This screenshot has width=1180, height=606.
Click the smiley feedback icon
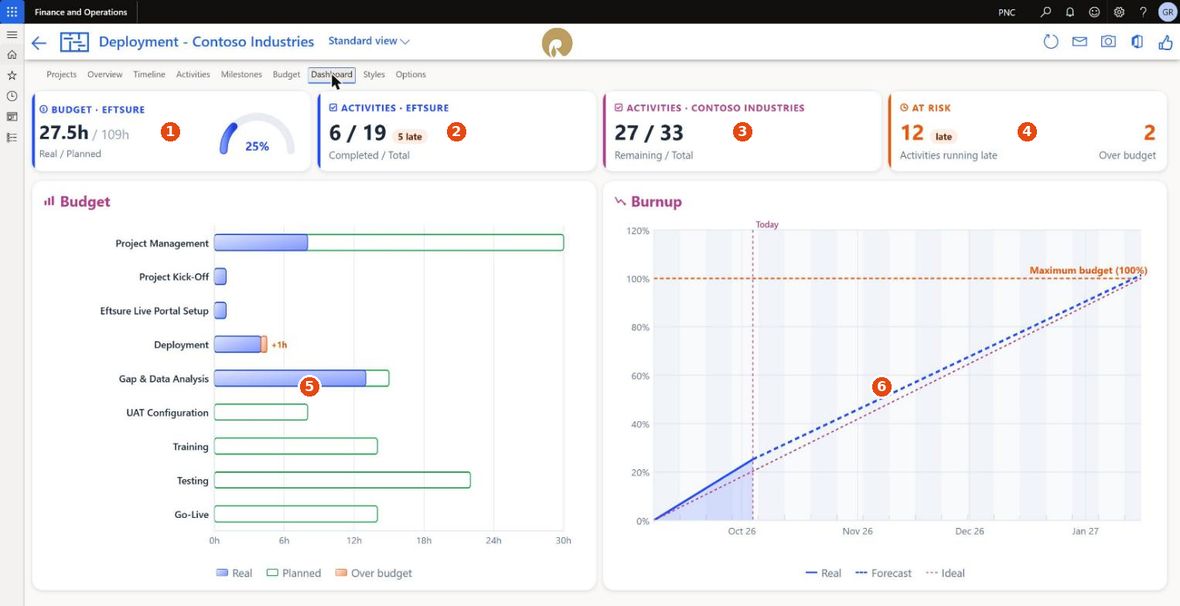(x=1094, y=12)
